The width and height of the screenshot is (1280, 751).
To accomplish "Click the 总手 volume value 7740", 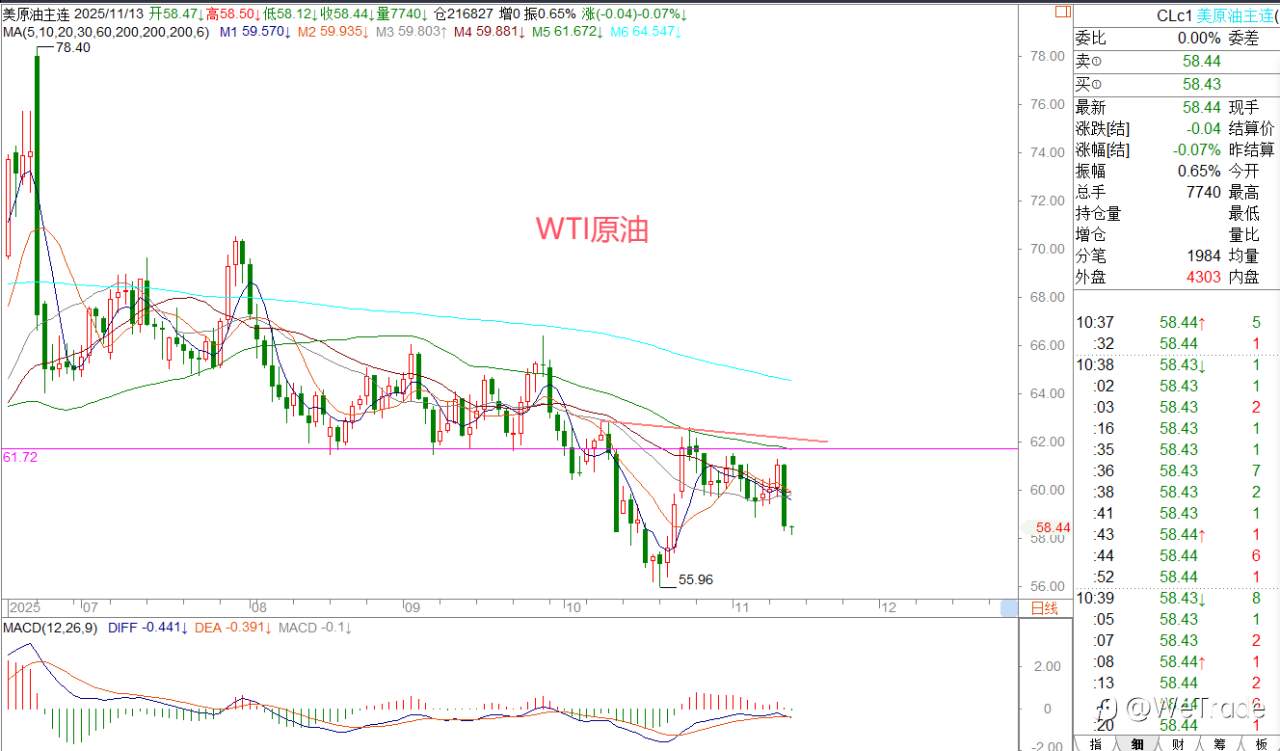I will [x=1202, y=192].
